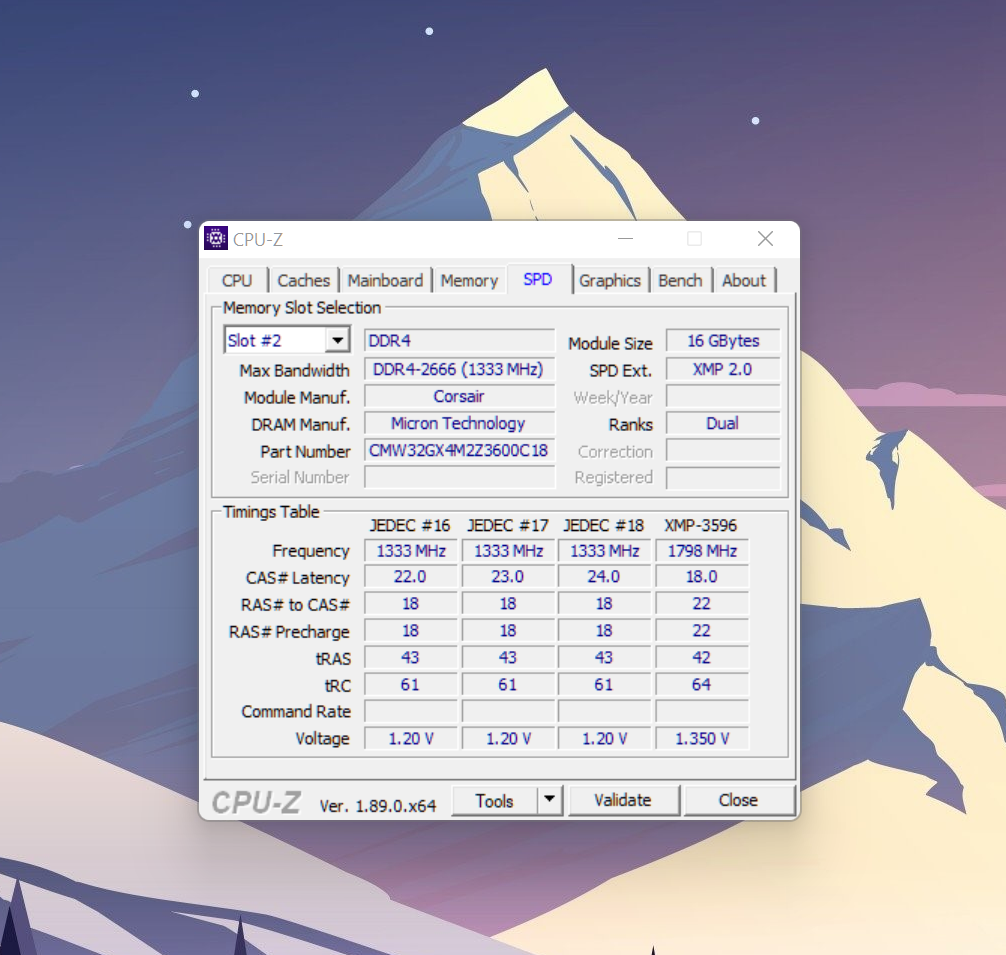Screen dimensions: 1006x955
Task: Show the About tab
Action: (x=744, y=280)
